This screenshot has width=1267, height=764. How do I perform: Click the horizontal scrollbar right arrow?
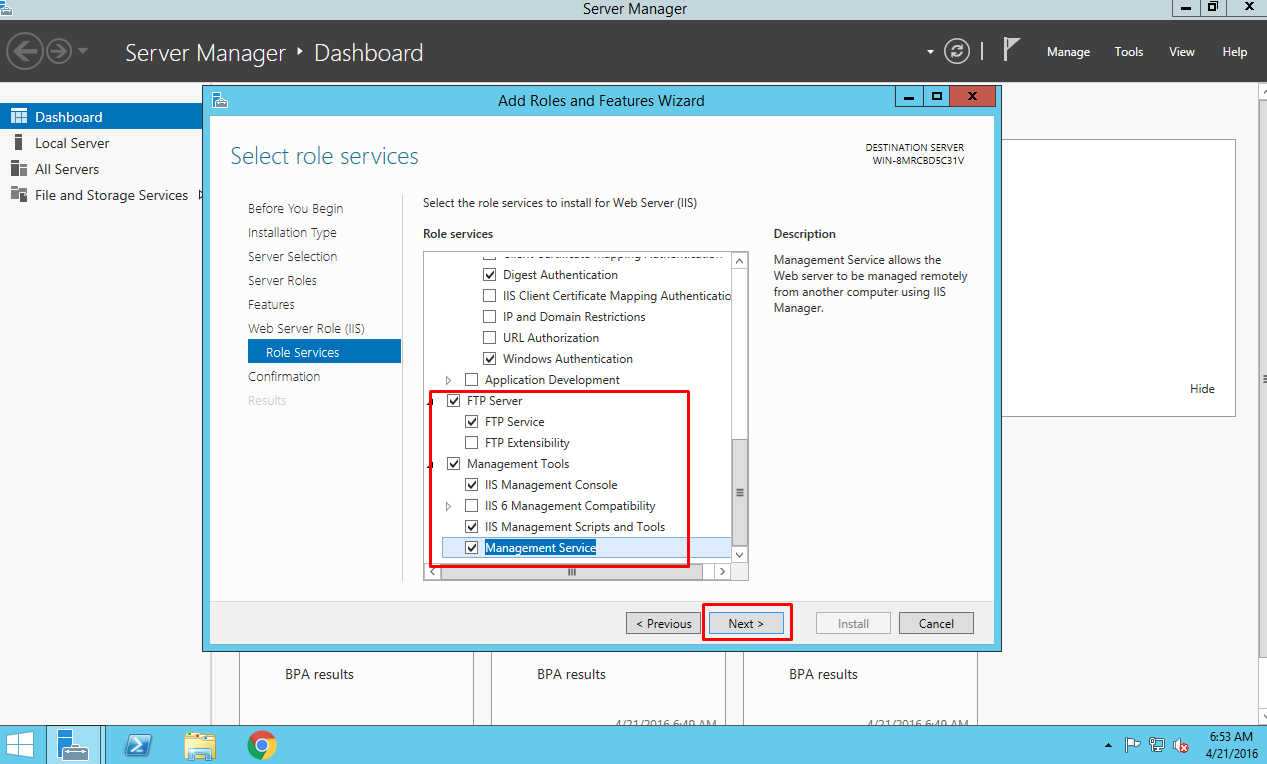723,572
